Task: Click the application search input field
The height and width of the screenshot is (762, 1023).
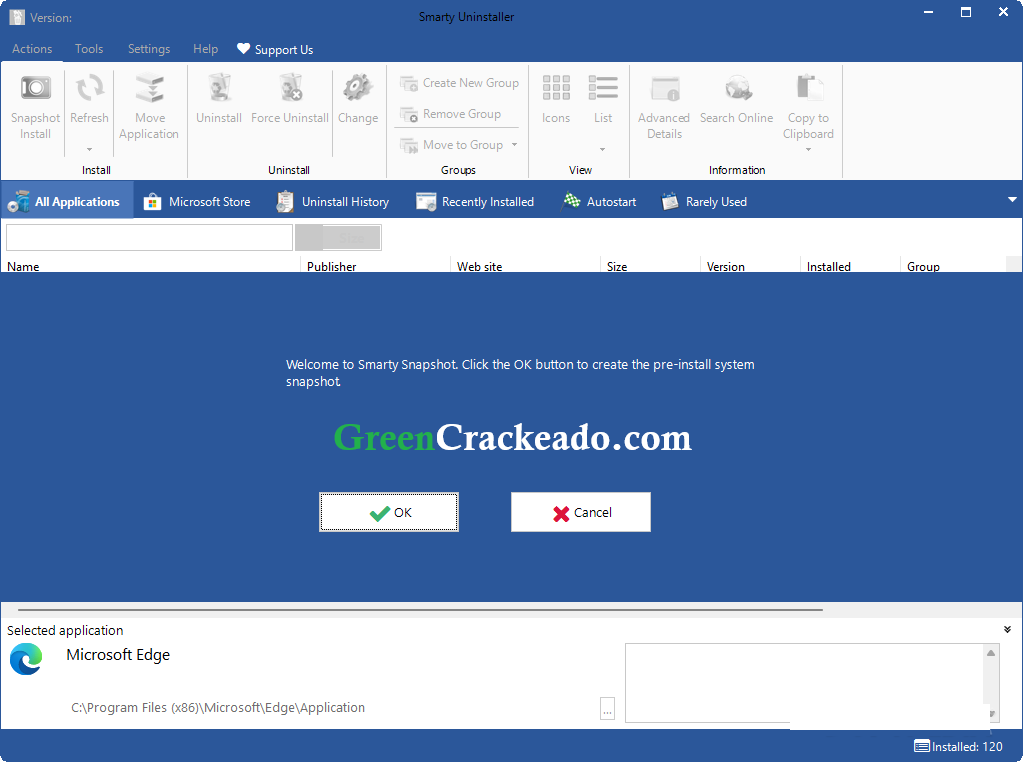Action: pyautogui.click(x=148, y=237)
